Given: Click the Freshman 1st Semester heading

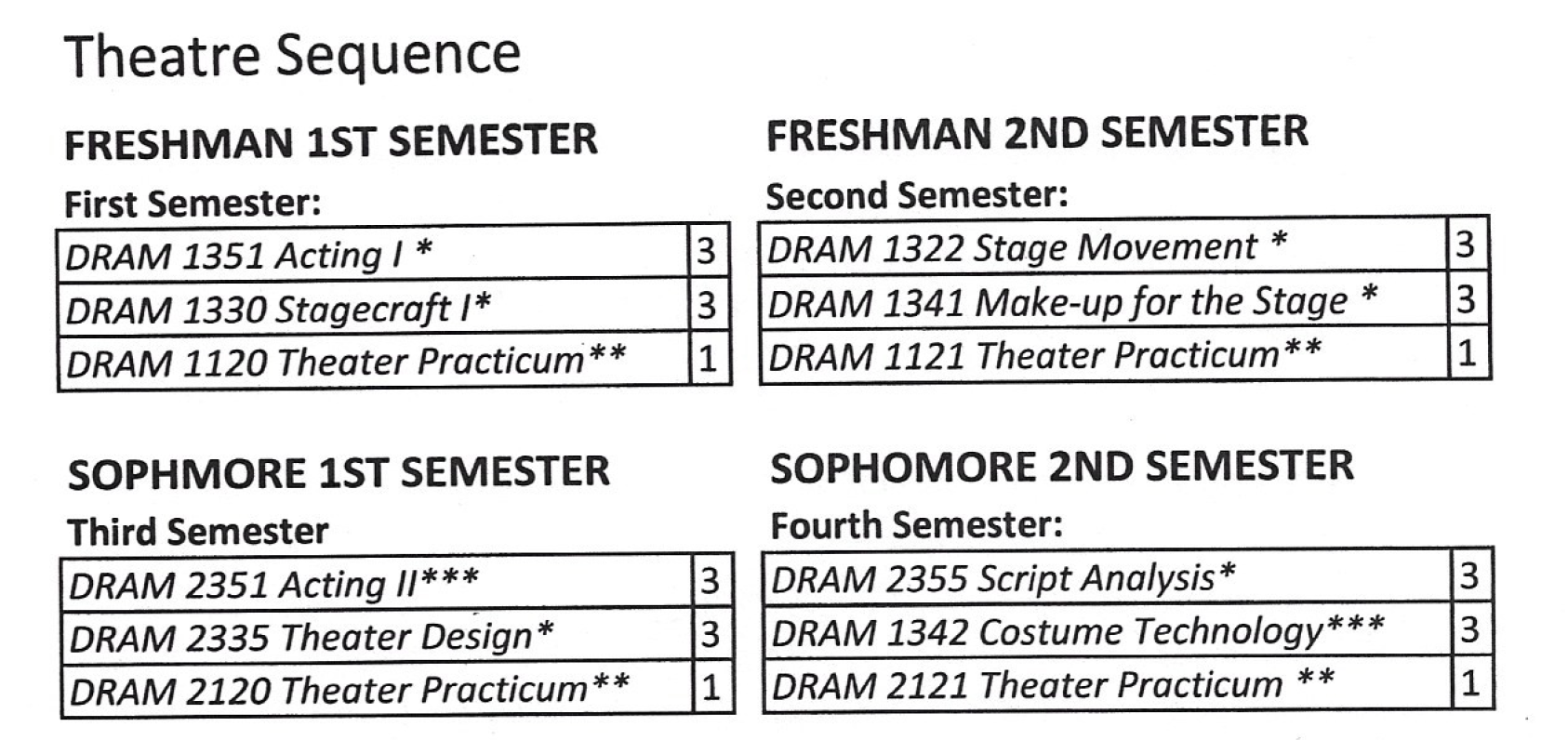Looking at the screenshot, I should [331, 142].
